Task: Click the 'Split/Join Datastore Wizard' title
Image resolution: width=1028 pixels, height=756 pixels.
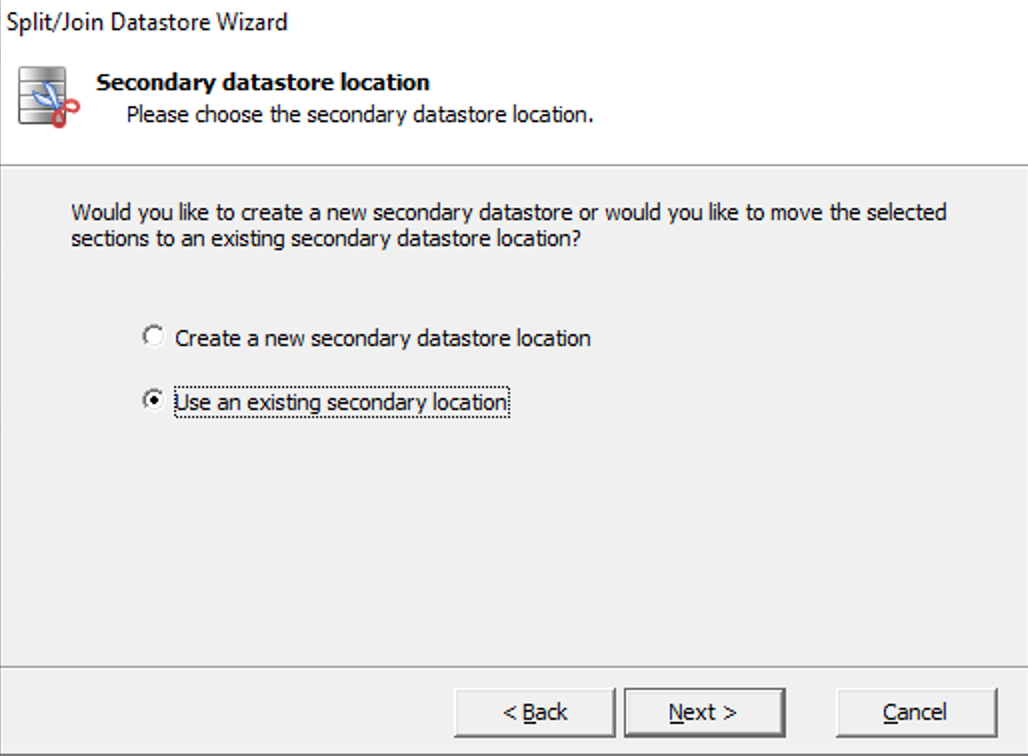Action: [x=147, y=22]
